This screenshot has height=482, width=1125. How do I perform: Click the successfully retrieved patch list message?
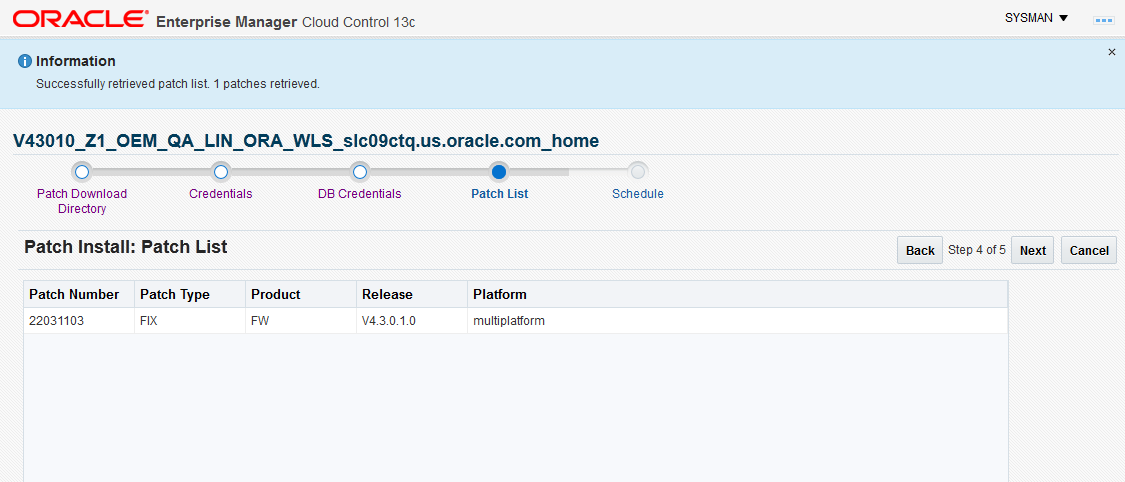(177, 84)
